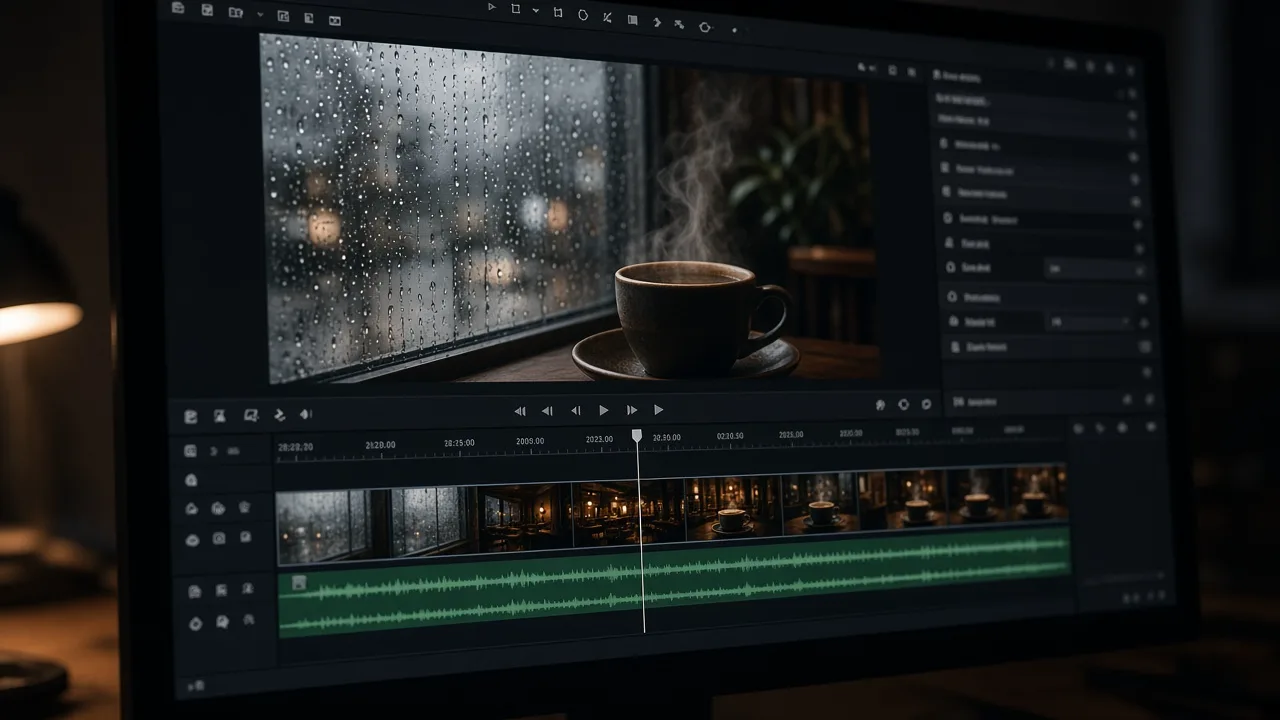Pick the razor cut tool in top toolbar
Image resolution: width=1280 pixels, height=720 pixels.
[608, 16]
